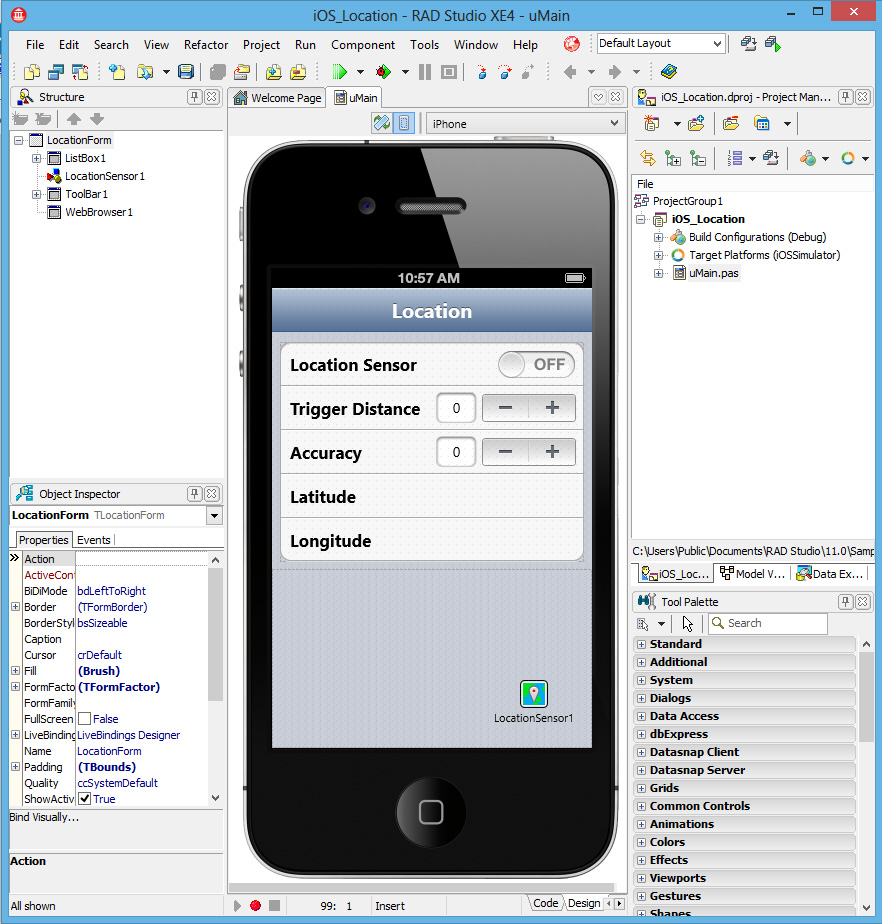Click the Pause program toolbar icon

(x=424, y=72)
